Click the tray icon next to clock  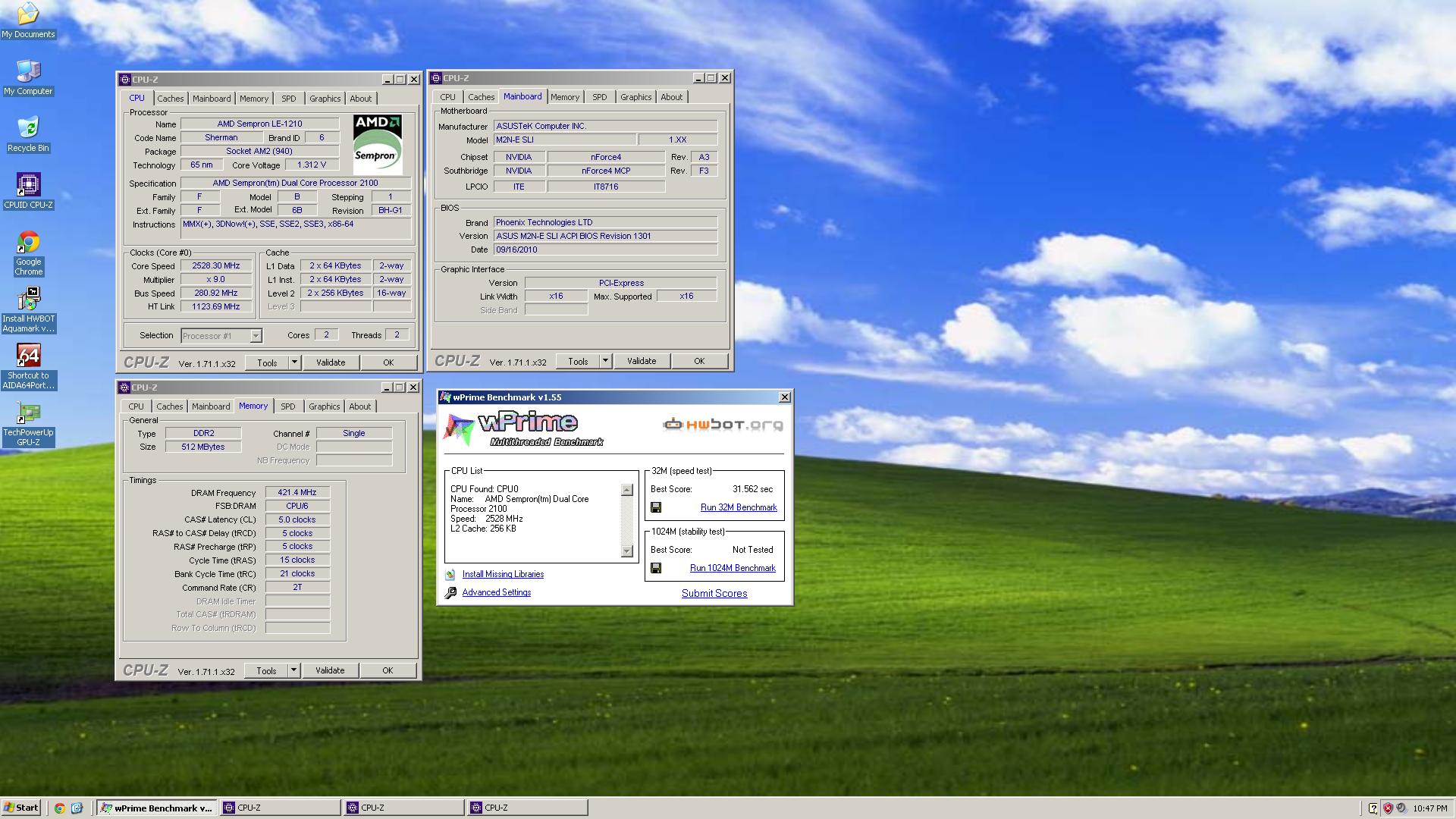[x=1401, y=808]
